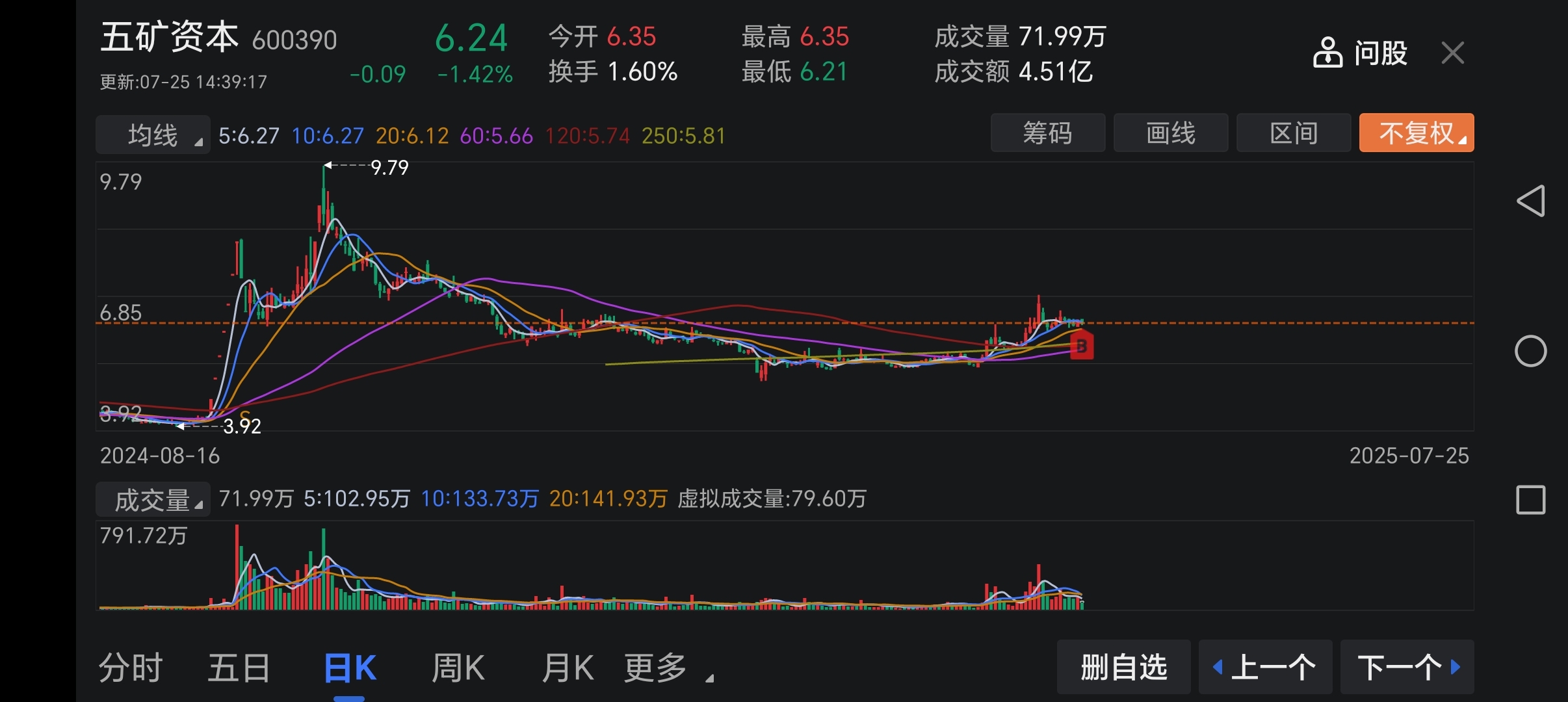Click the 最高 6.35 high price
The image size is (1568, 702).
coord(795,36)
